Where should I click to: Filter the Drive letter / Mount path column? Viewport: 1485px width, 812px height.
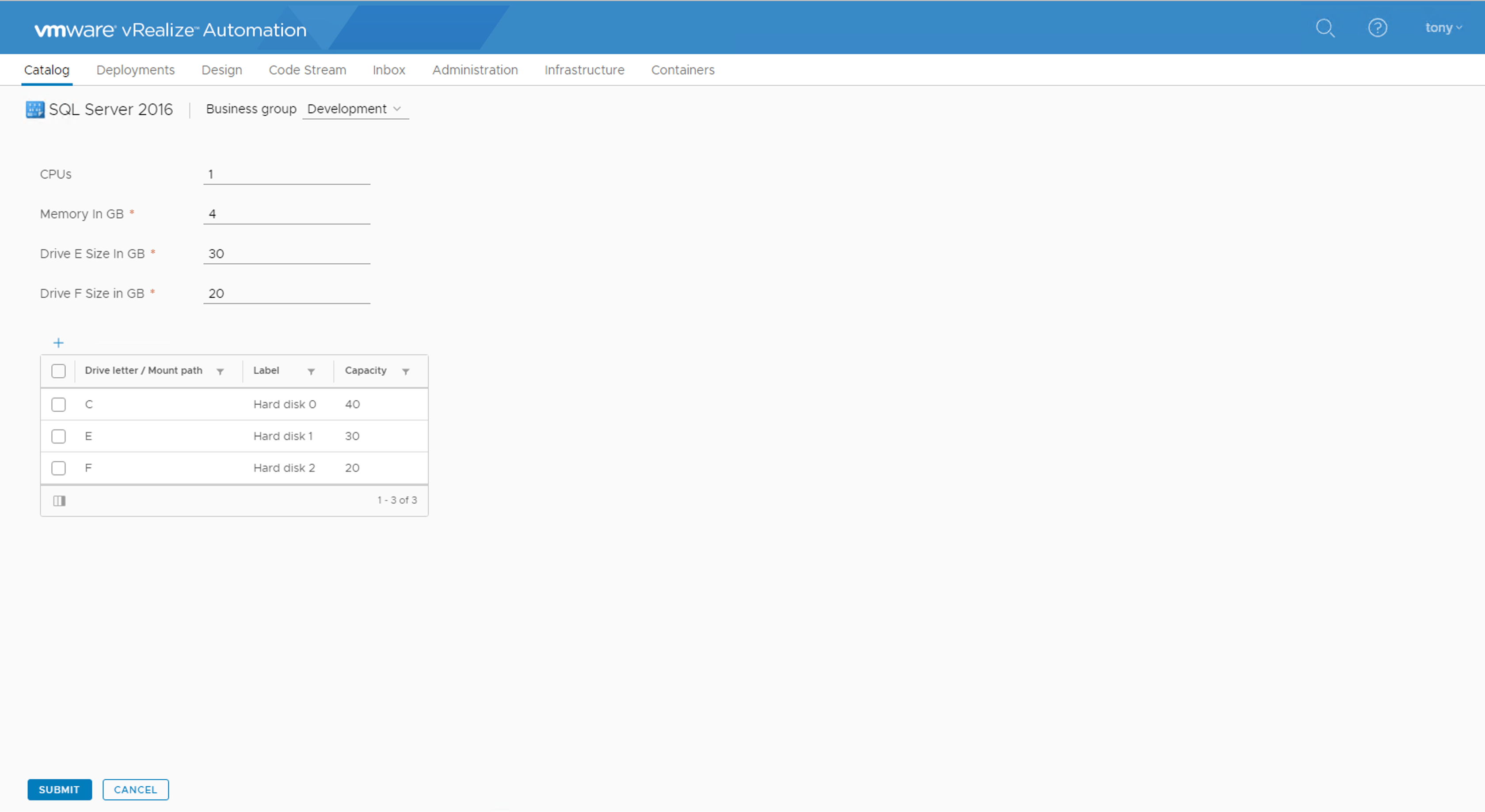click(x=220, y=371)
